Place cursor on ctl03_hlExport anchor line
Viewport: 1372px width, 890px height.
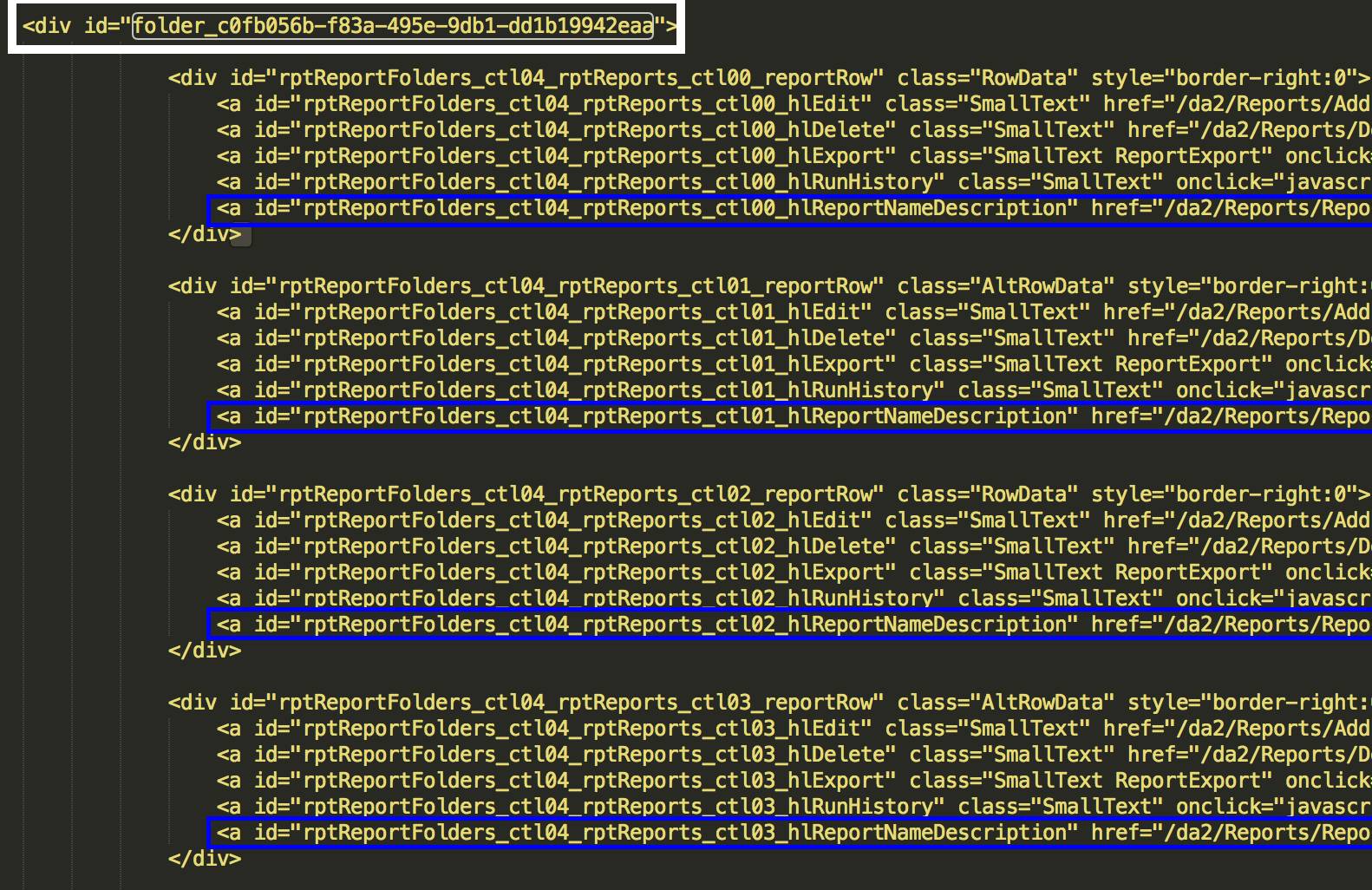pyautogui.click(x=794, y=781)
